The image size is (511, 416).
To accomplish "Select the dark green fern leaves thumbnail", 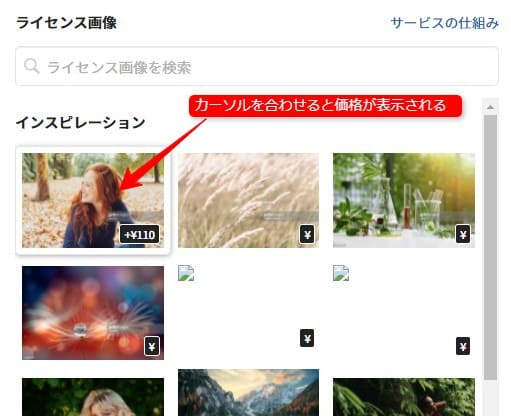I will coord(404,397).
